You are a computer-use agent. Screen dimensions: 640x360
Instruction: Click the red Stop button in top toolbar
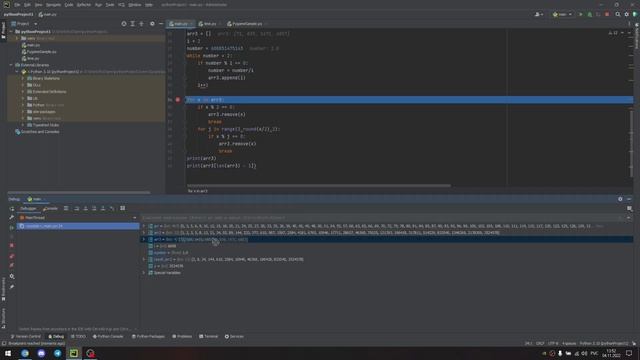click(607, 14)
